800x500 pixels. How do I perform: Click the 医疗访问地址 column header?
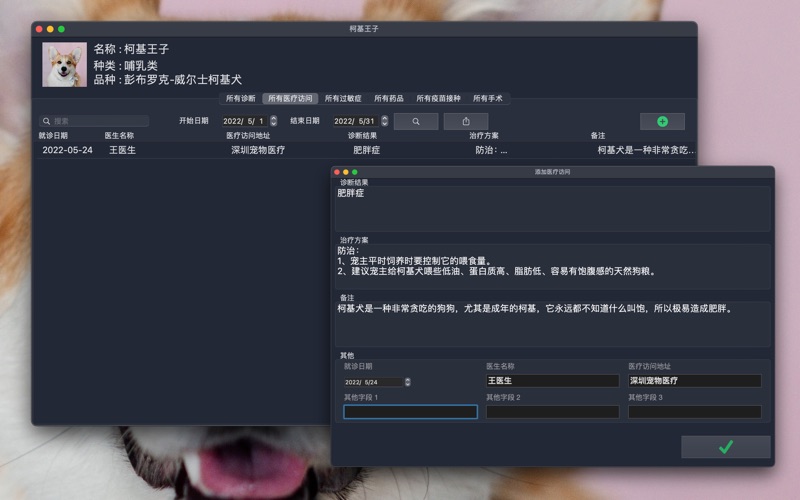click(x=248, y=136)
